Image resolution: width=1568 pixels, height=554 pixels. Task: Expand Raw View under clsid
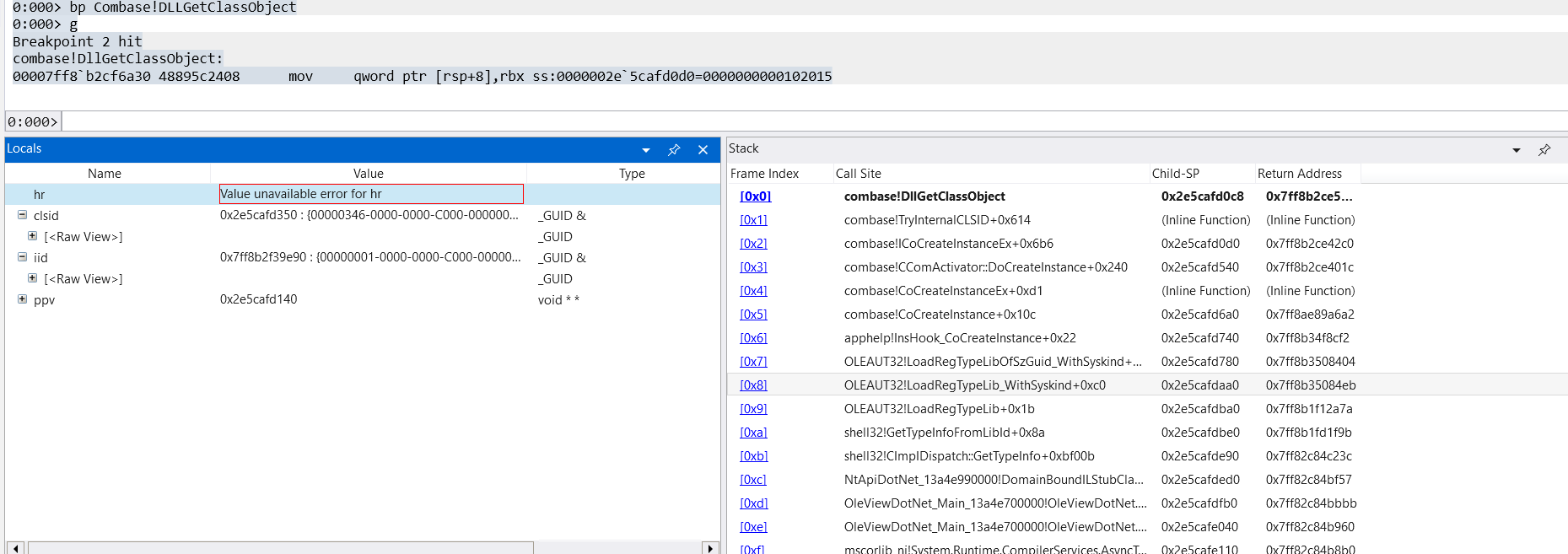tap(32, 236)
